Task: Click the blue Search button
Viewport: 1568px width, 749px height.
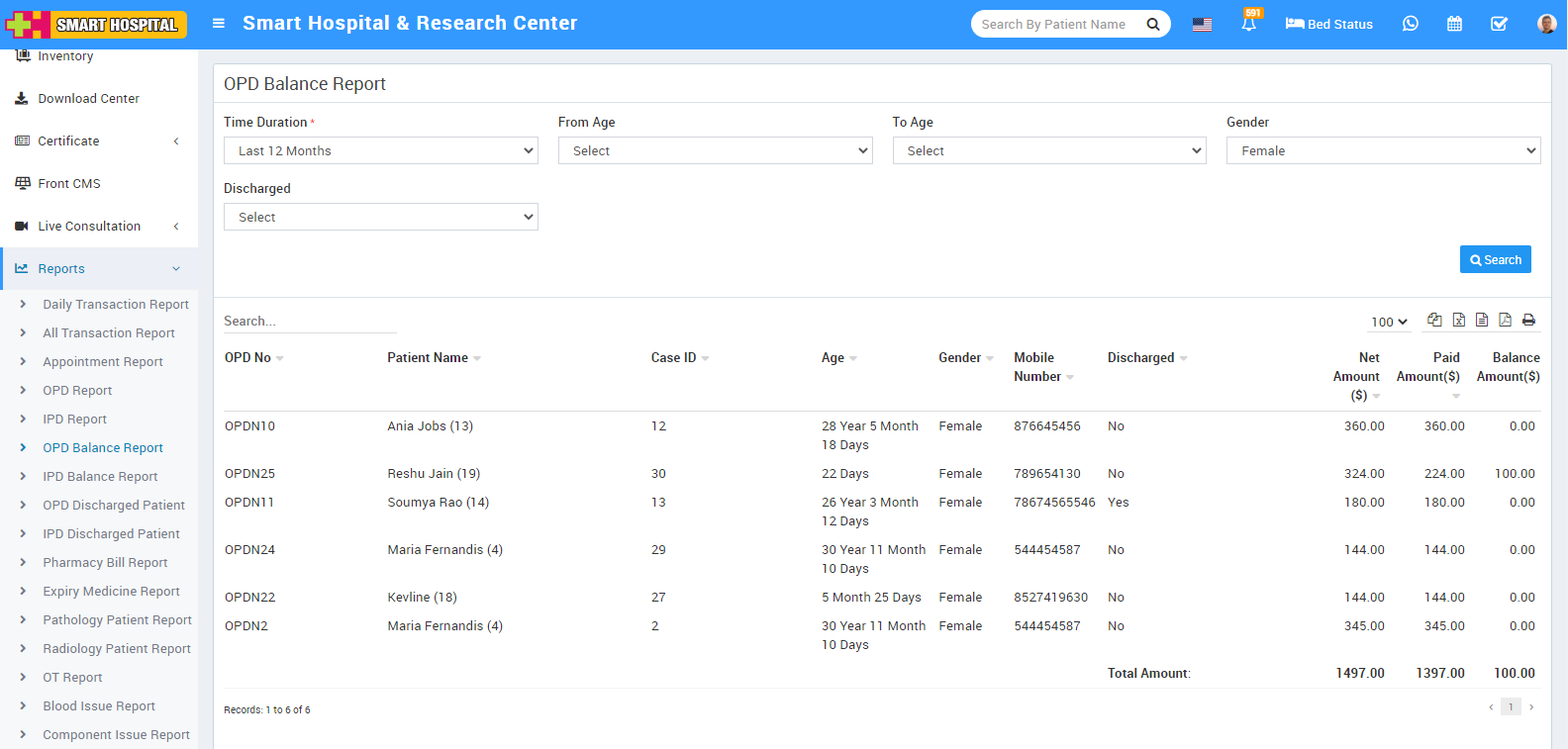Action: [x=1495, y=259]
